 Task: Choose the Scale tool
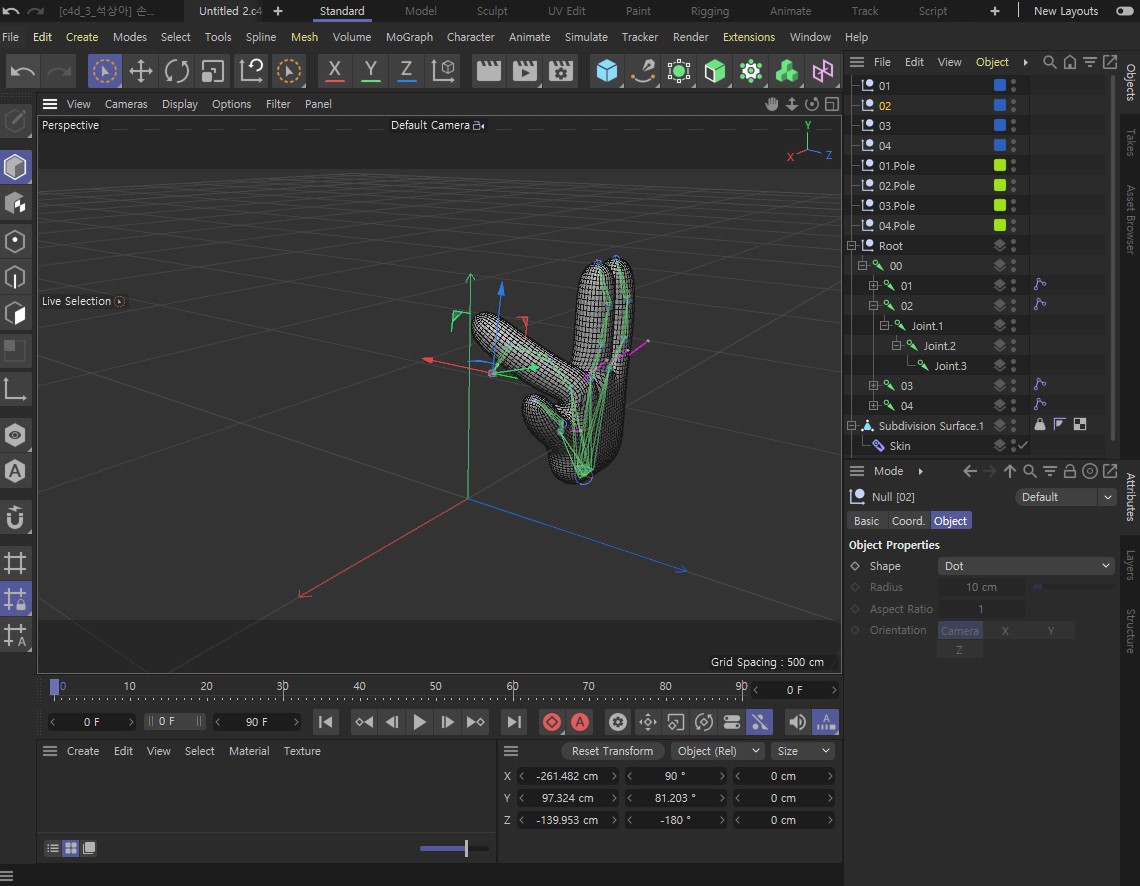tap(213, 71)
